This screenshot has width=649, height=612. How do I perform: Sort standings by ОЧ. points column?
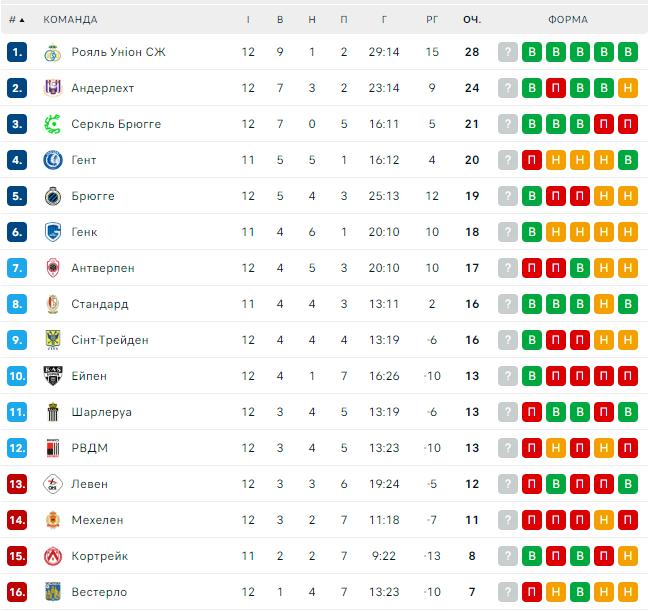[x=472, y=20]
